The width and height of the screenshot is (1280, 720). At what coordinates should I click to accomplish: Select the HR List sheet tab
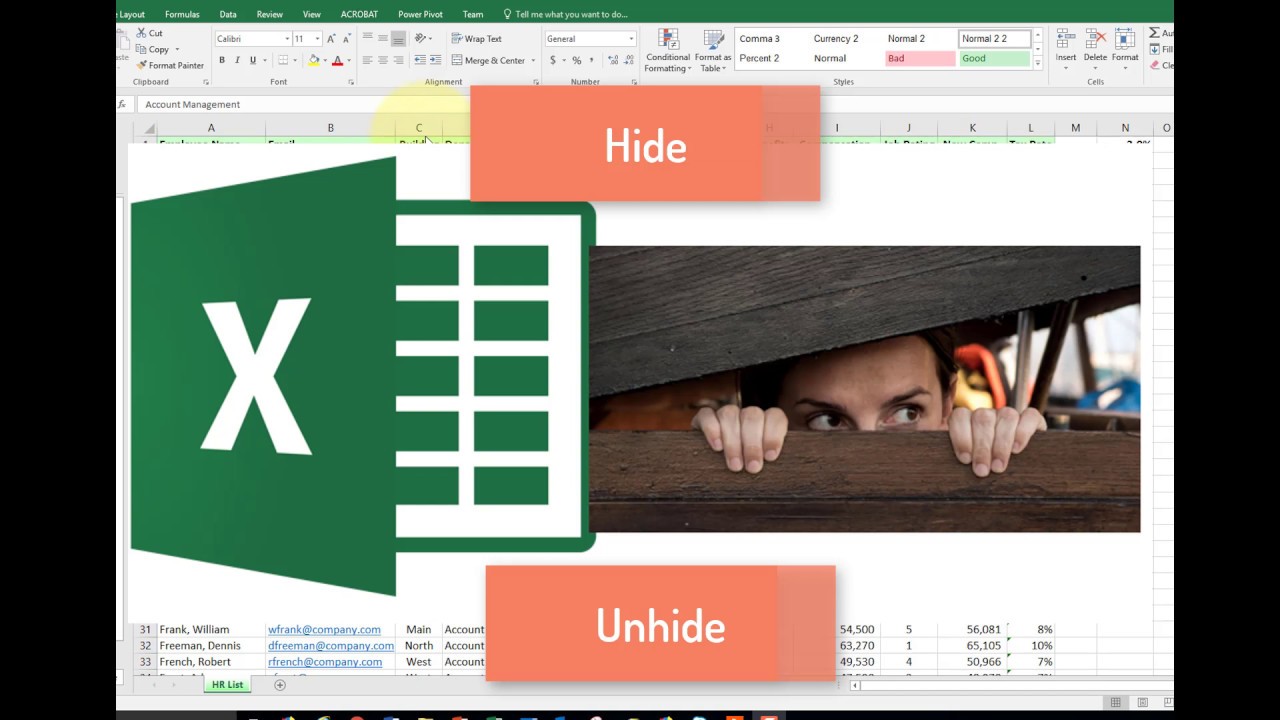click(227, 685)
